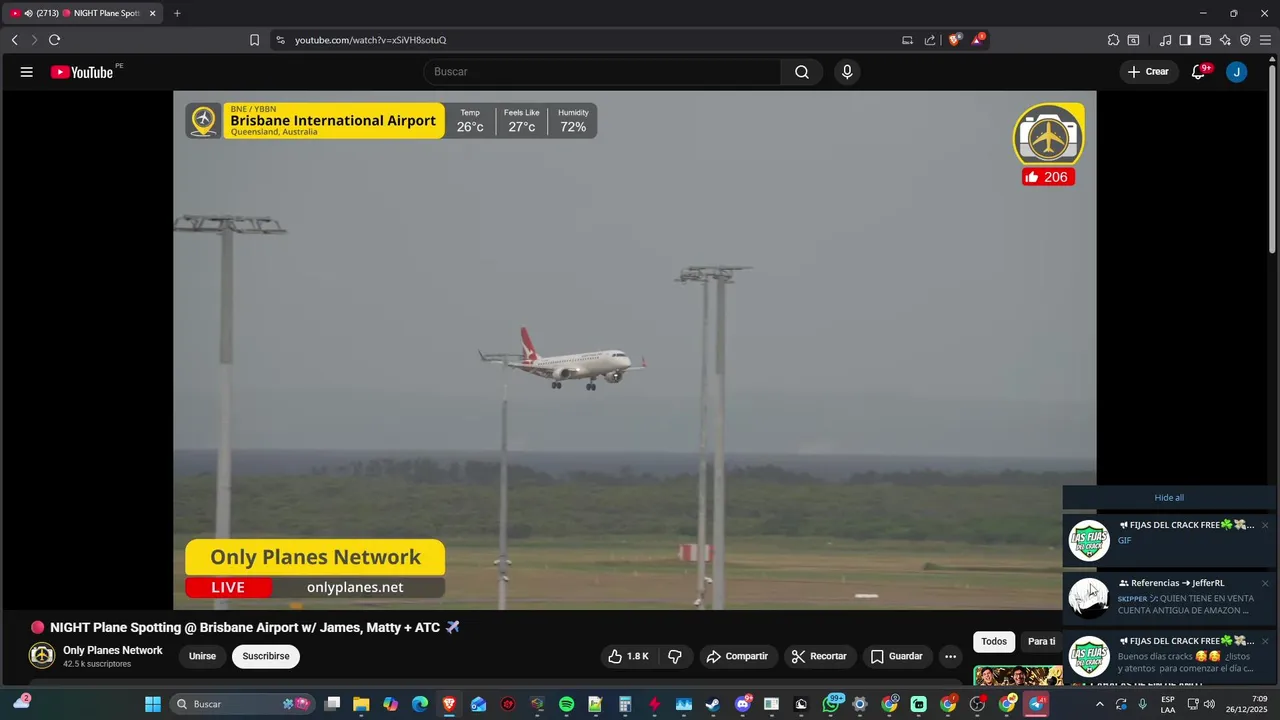Open Brave VPN shield icon

point(1245,40)
